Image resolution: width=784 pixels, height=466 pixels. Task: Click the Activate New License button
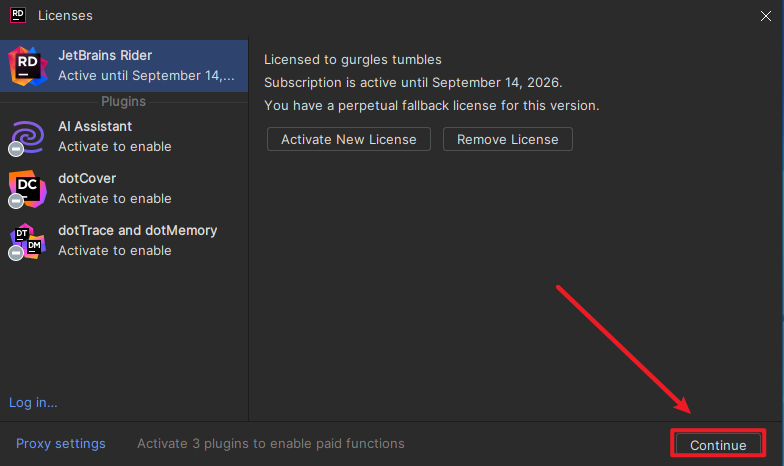(348, 139)
